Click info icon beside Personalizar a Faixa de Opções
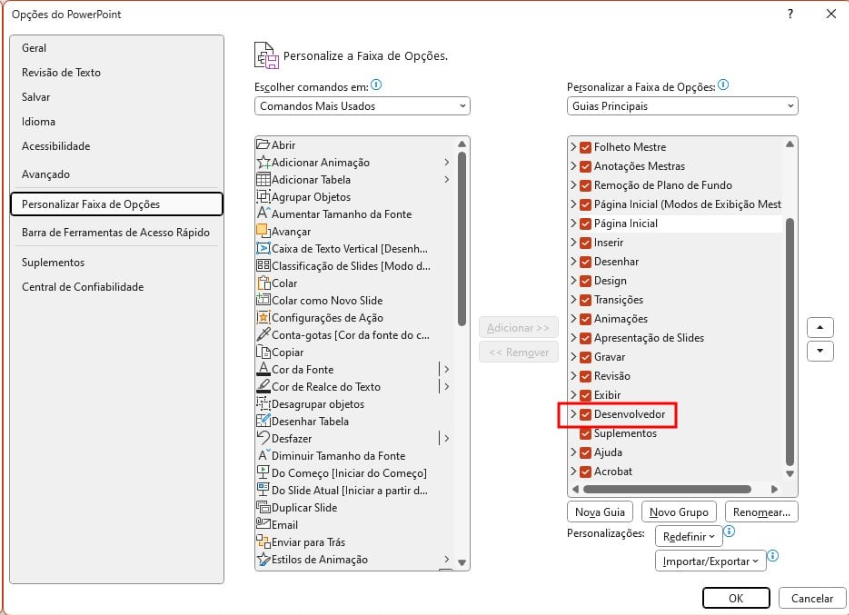This screenshot has height=615, width=849. tap(723, 85)
